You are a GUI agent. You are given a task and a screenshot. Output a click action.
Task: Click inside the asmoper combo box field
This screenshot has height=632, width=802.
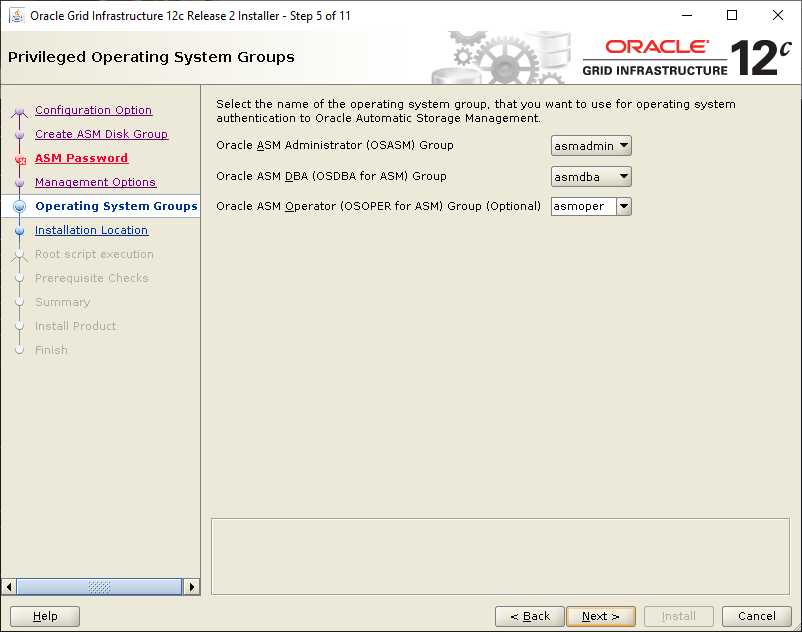pyautogui.click(x=584, y=207)
